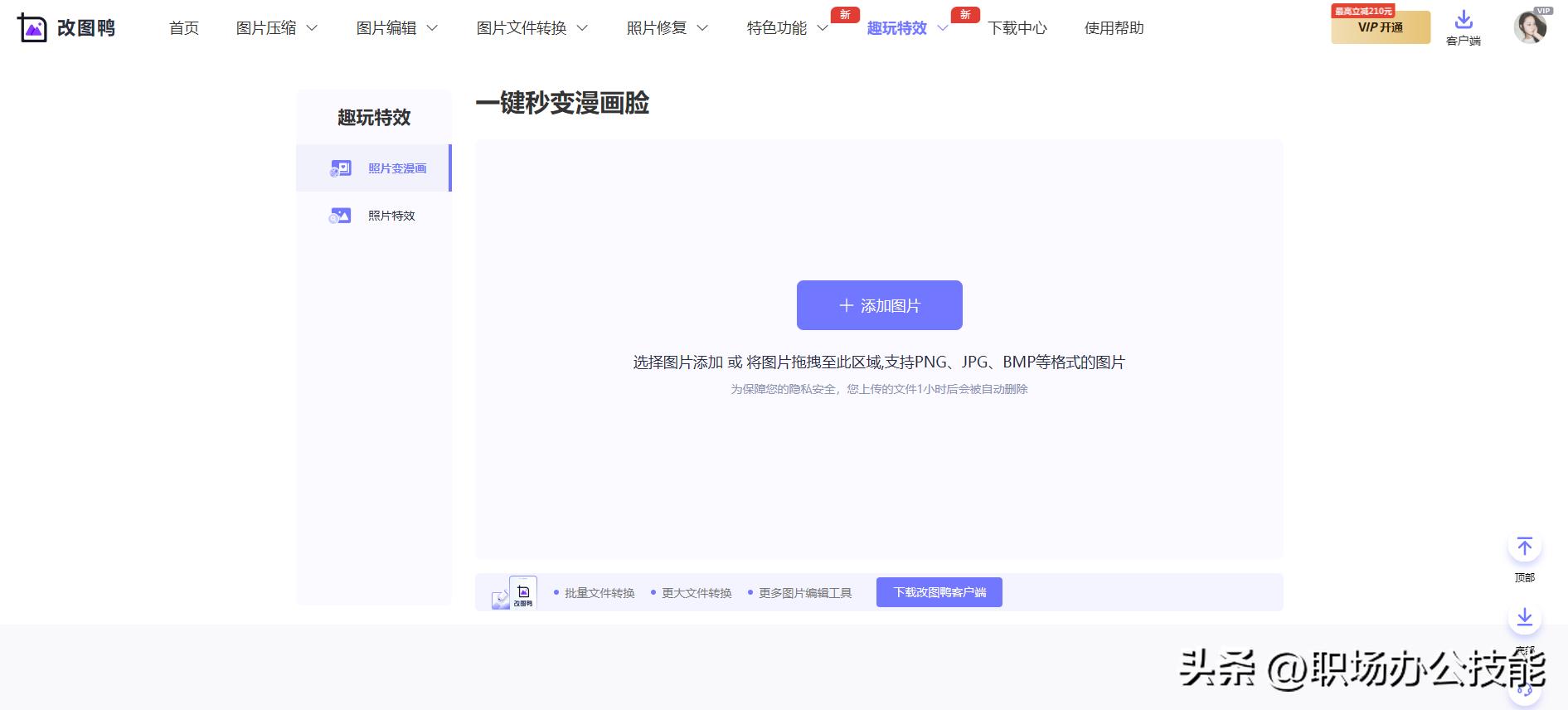Screen dimensions: 1568x710
Task: Click the 照片特效 sidebar icon
Action: (x=340, y=216)
